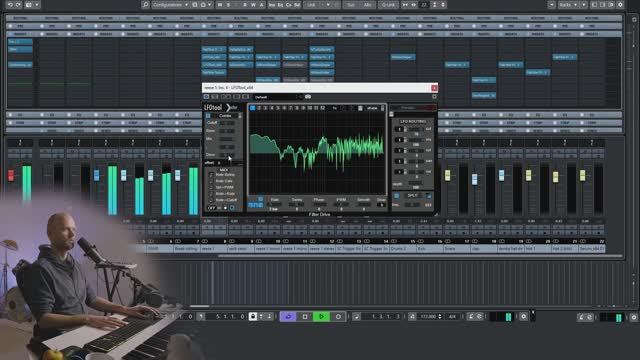Start playback with green play button
Image resolution: width=640 pixels, height=360 pixels.
pos(322,317)
